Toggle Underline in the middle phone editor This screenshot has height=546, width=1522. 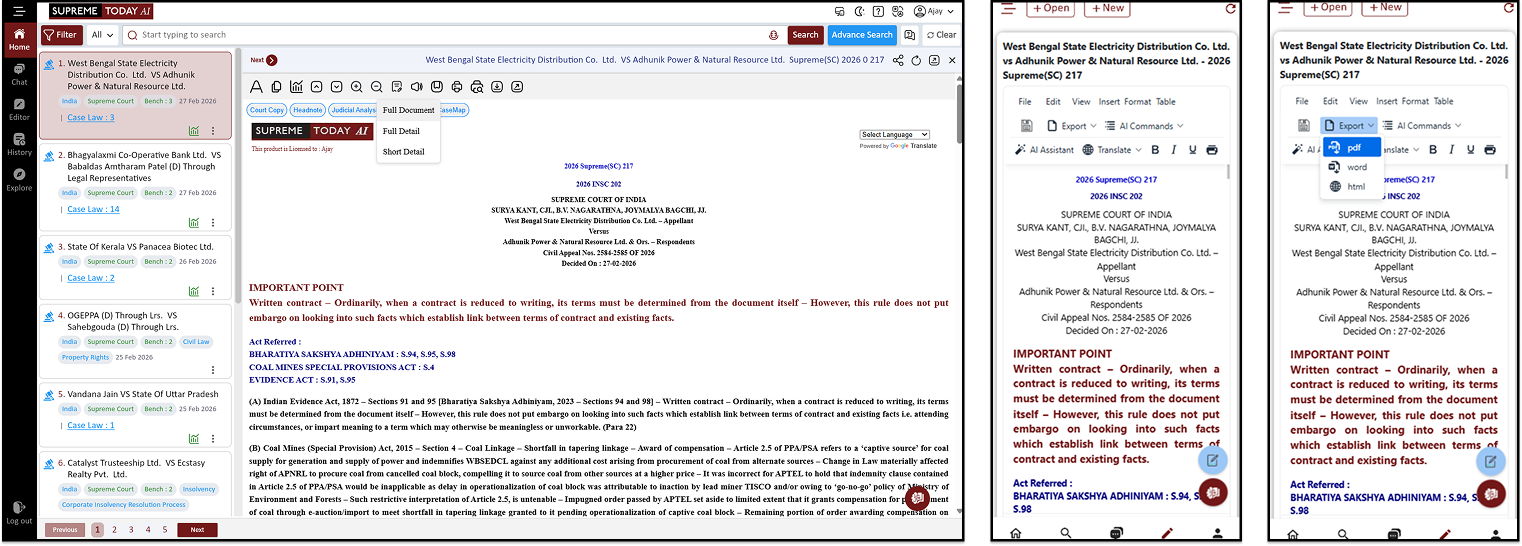click(1192, 150)
